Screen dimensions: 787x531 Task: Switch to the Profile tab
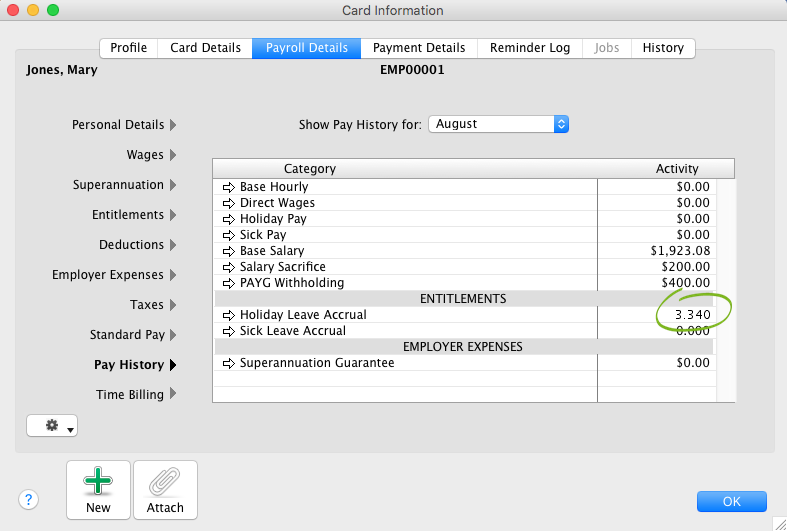128,48
